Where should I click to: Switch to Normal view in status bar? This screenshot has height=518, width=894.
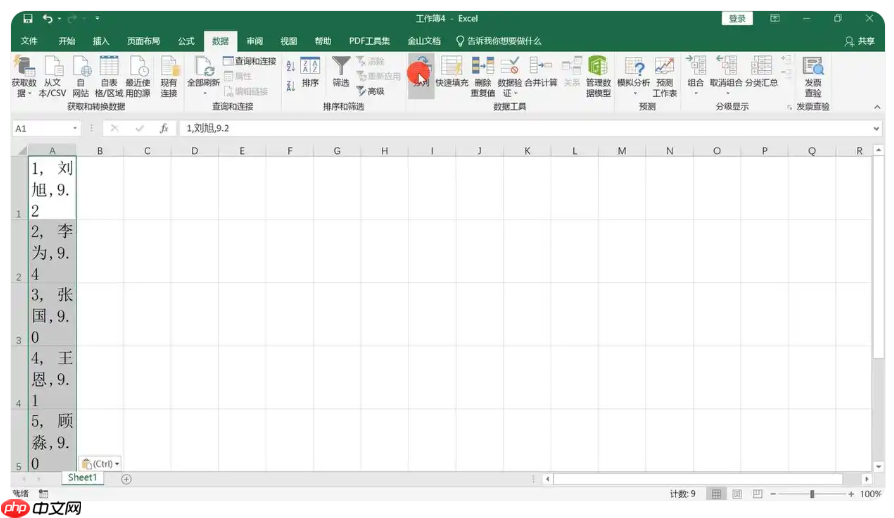[717, 494]
